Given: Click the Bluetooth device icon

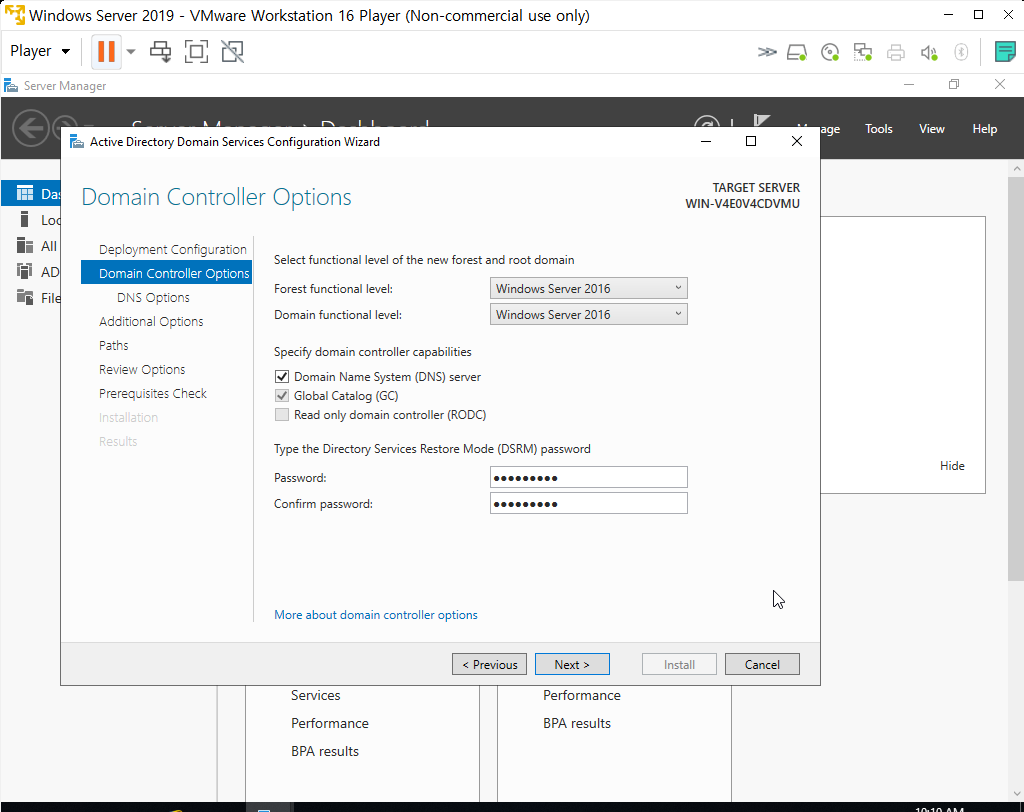Looking at the screenshot, I should (961, 52).
